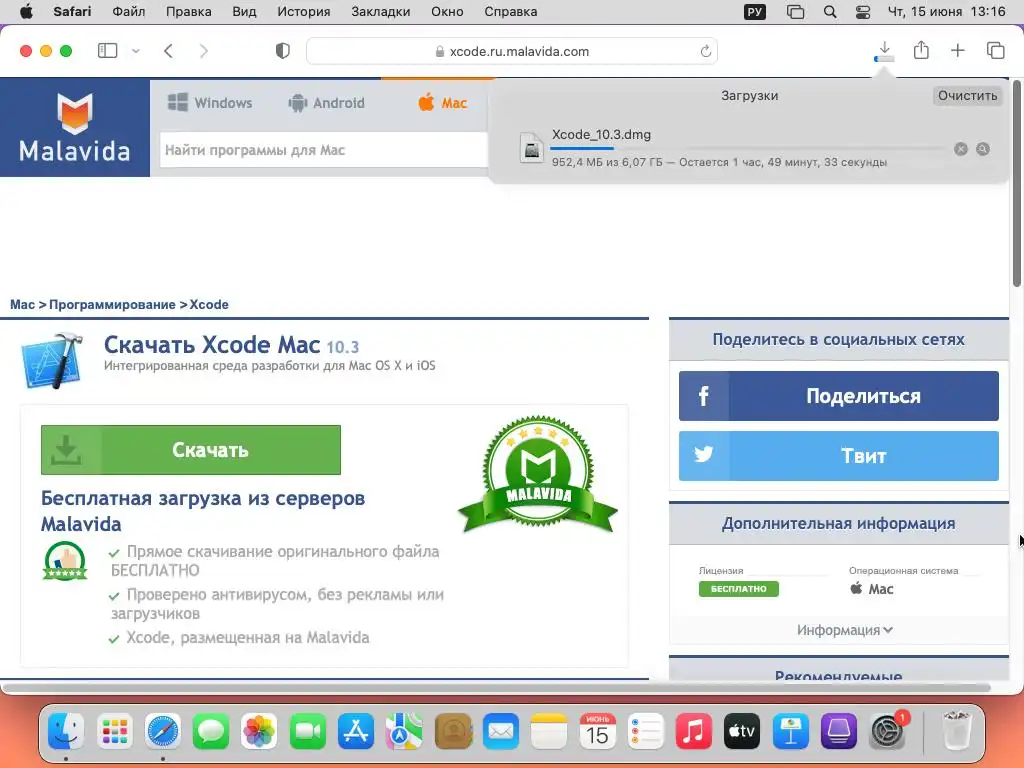Open Reminders from the Dock
Image resolution: width=1024 pixels, height=768 pixels.
click(x=646, y=731)
